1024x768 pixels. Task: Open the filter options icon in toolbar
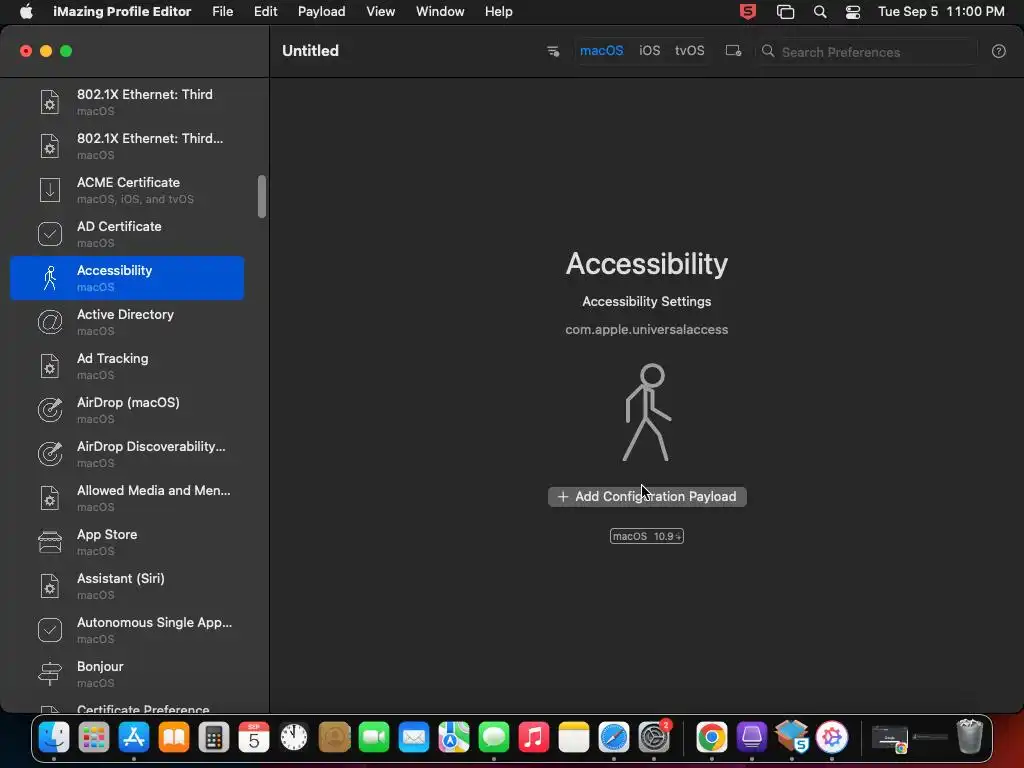click(552, 51)
